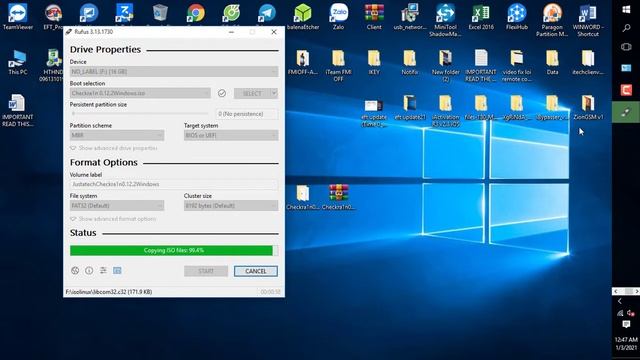Show the Rufus log icon
Screen dimensions: 640x360
pyautogui.click(x=117, y=270)
